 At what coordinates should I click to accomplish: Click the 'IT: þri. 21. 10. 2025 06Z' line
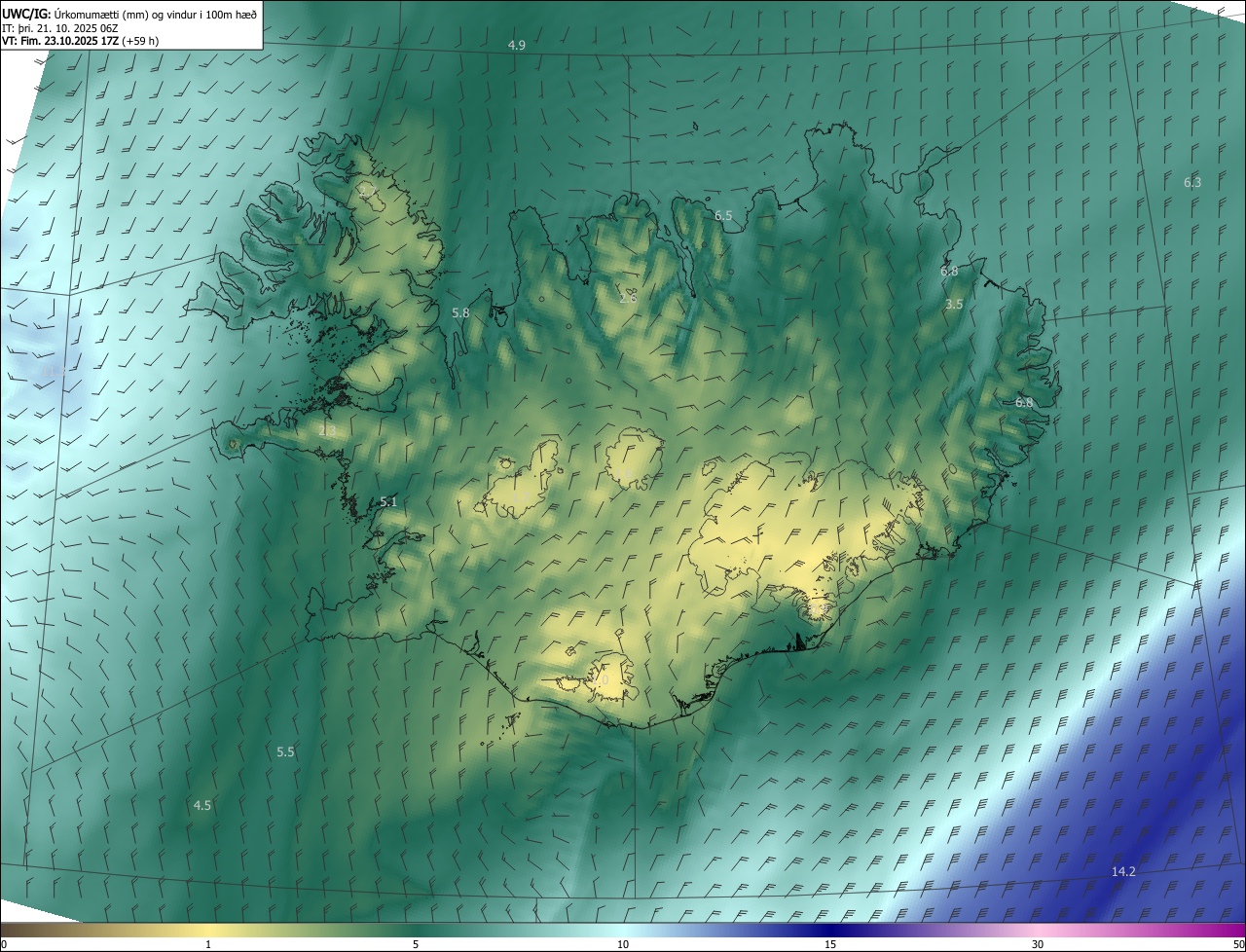tap(59, 27)
